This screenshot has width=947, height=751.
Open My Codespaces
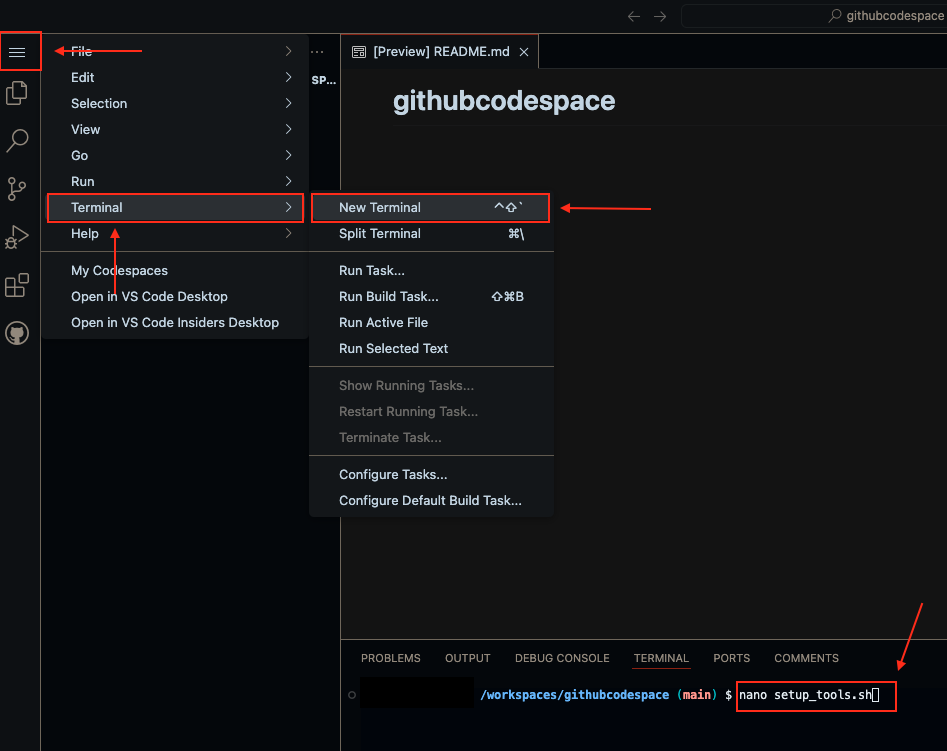(x=175, y=271)
